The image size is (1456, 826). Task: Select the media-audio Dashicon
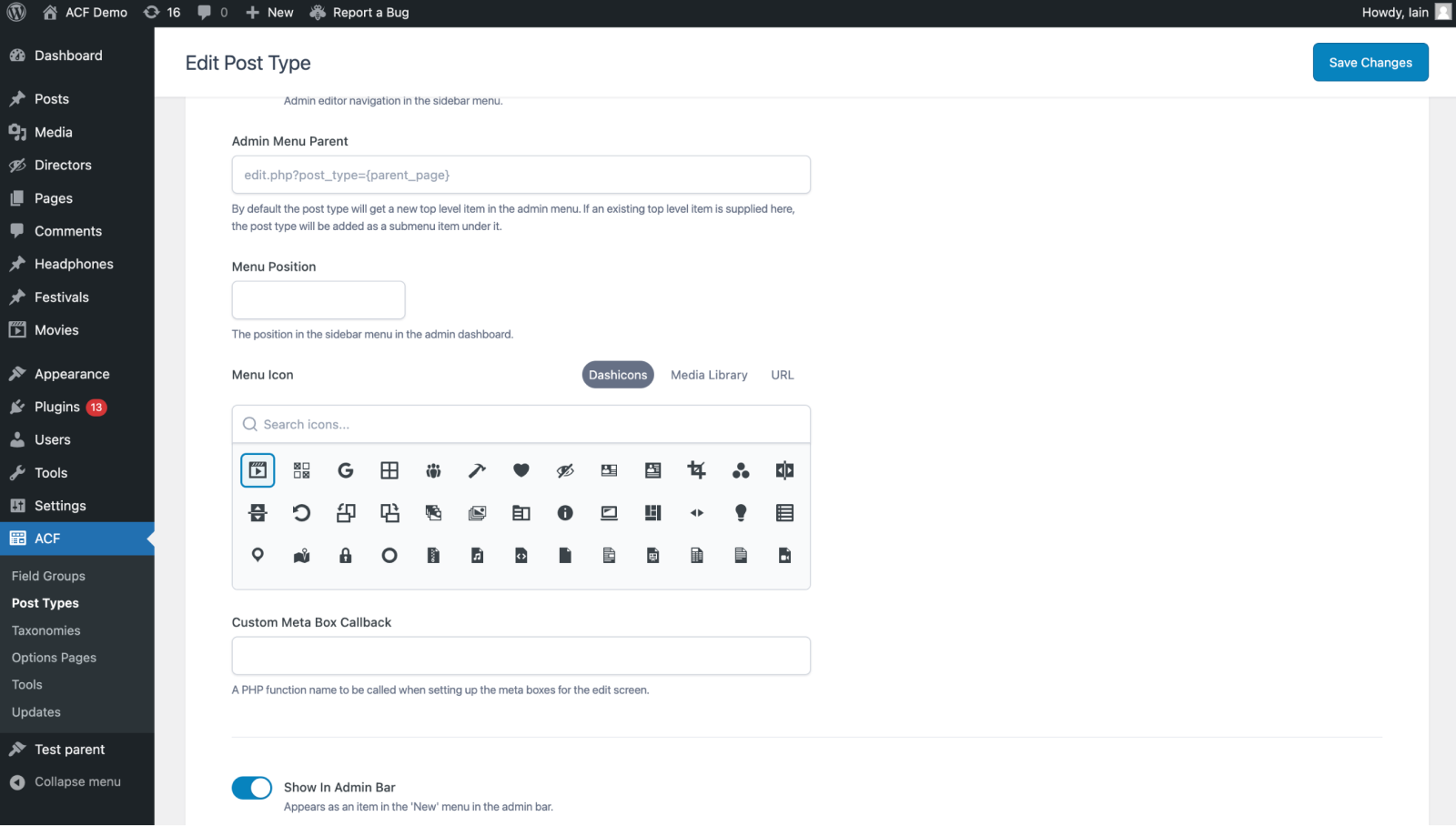[x=477, y=555]
